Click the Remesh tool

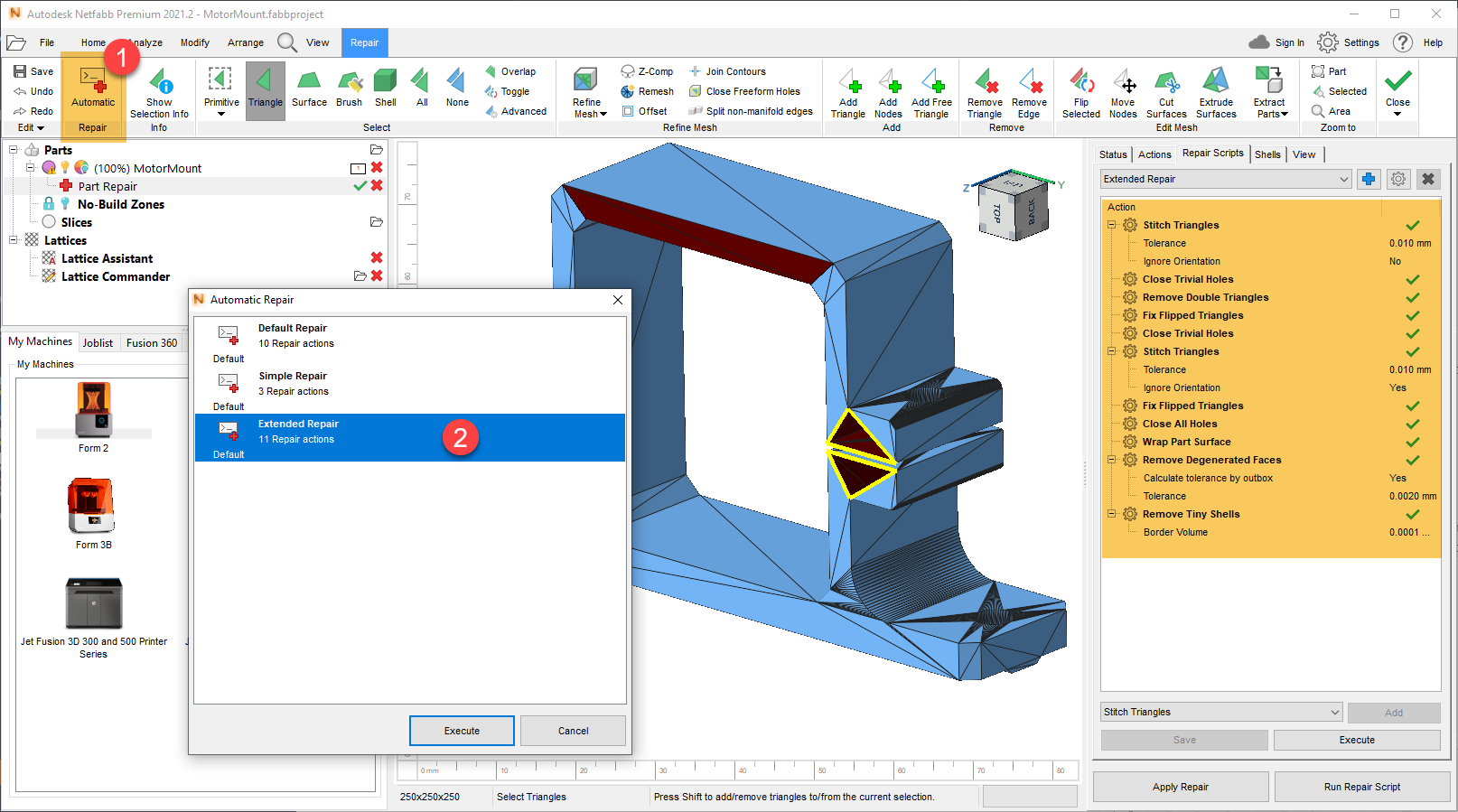coord(647,91)
